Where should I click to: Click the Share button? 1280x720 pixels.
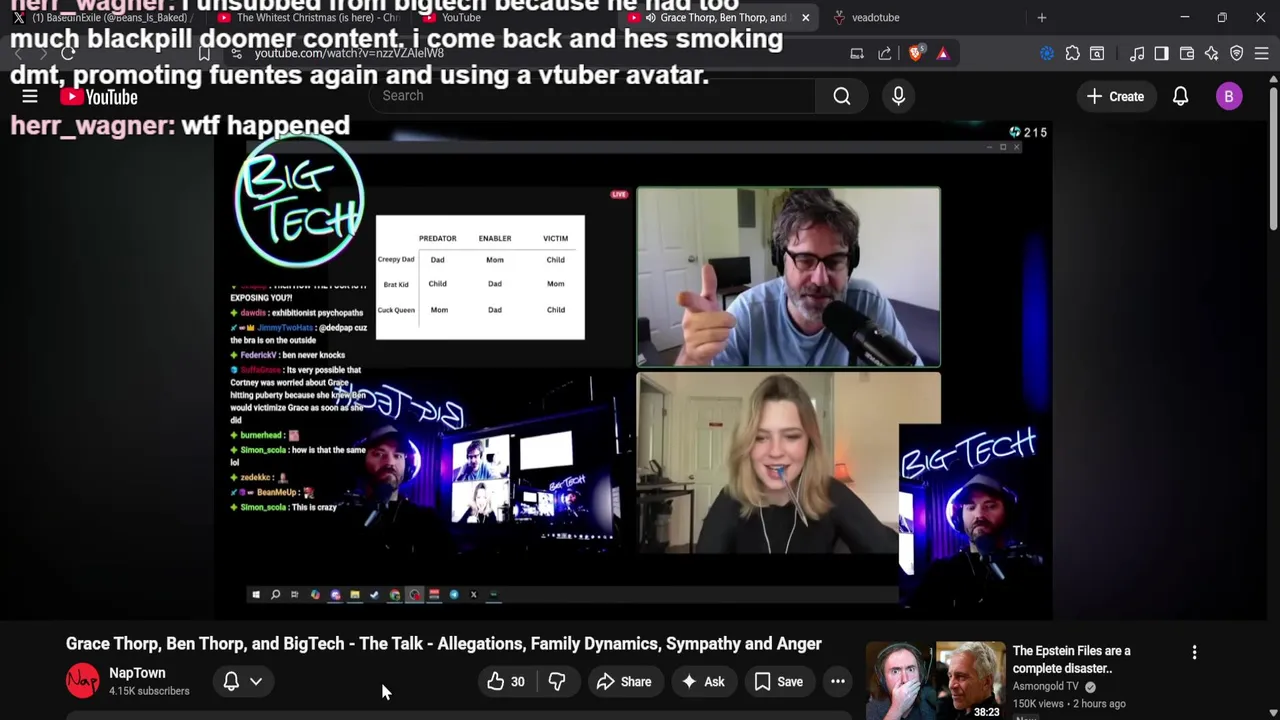[624, 681]
